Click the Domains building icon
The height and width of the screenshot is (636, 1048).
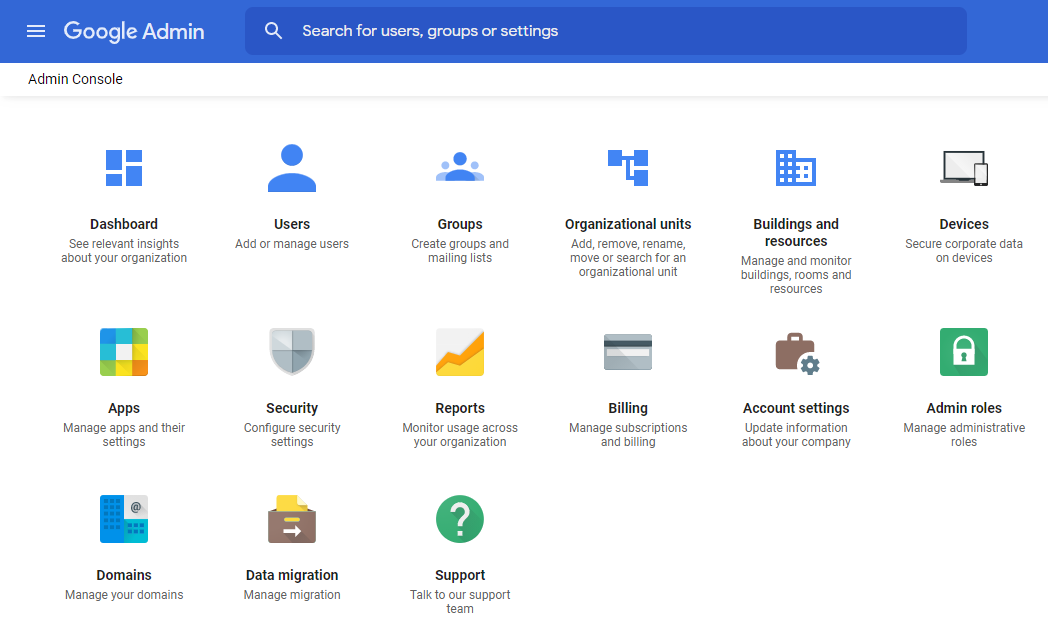pos(124,519)
